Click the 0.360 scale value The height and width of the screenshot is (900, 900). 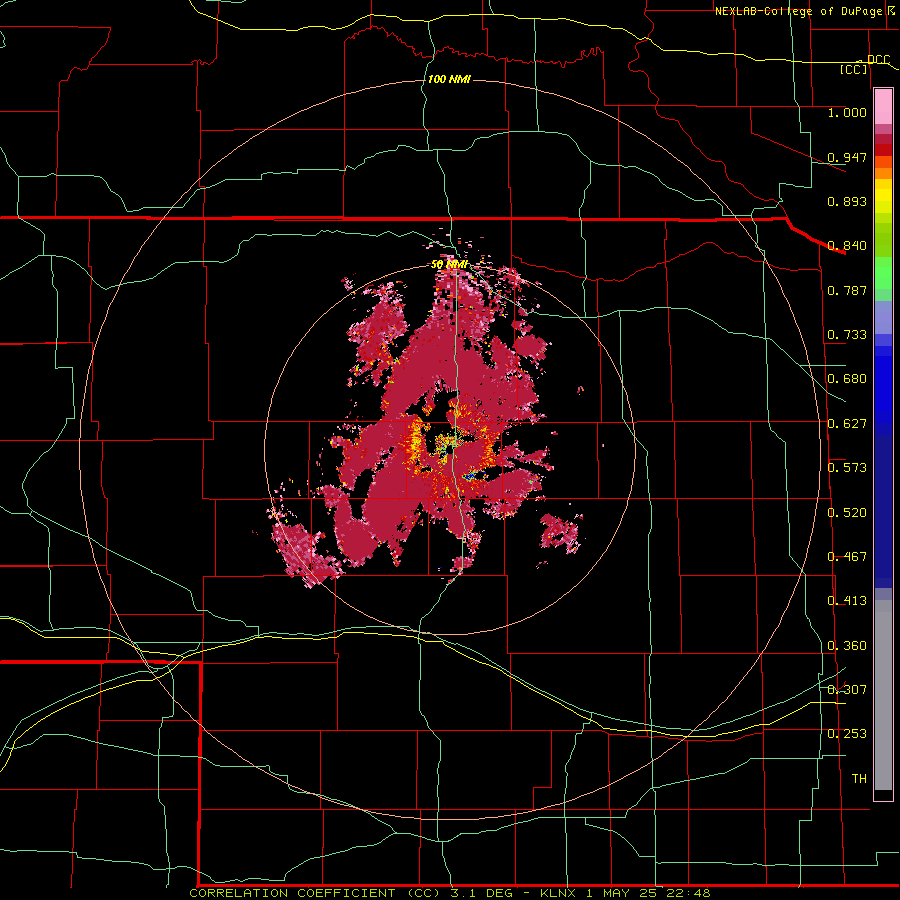847,646
